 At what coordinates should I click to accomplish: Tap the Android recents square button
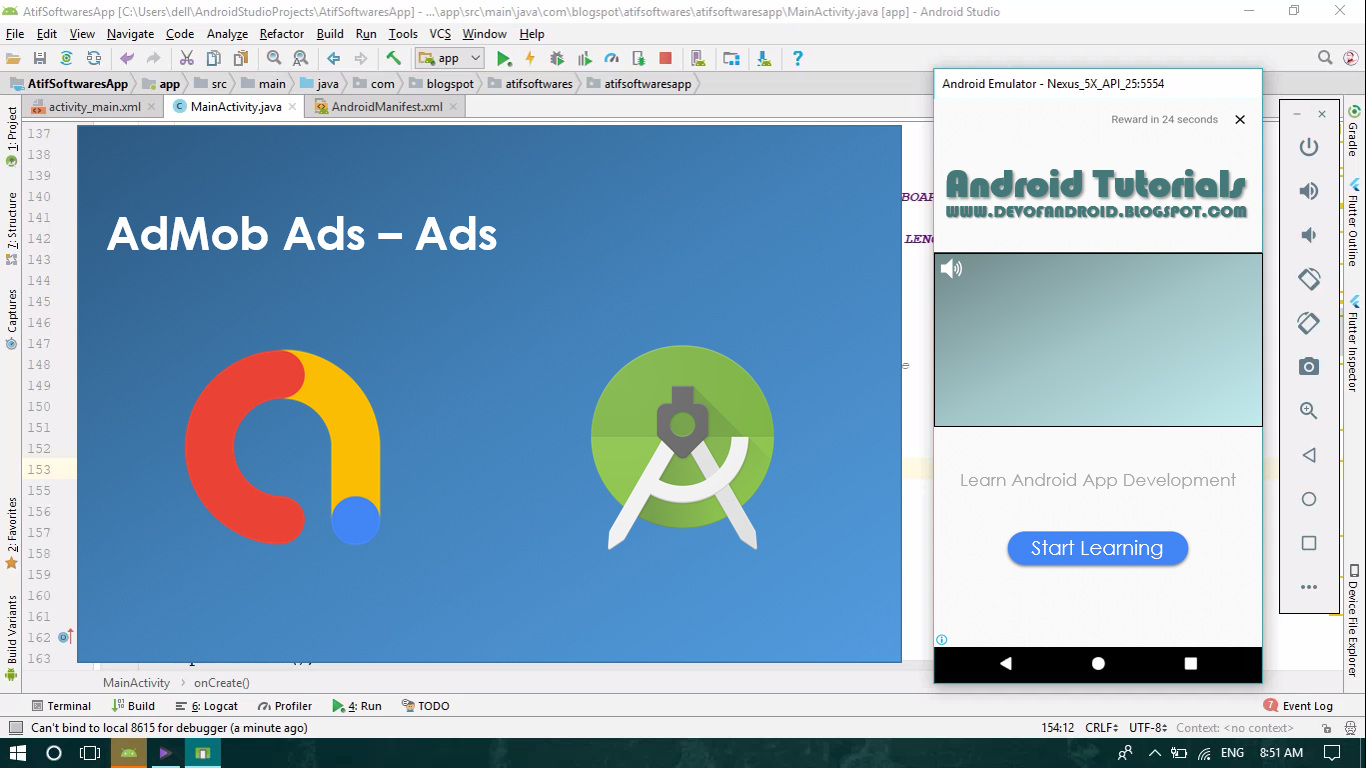click(x=1190, y=663)
